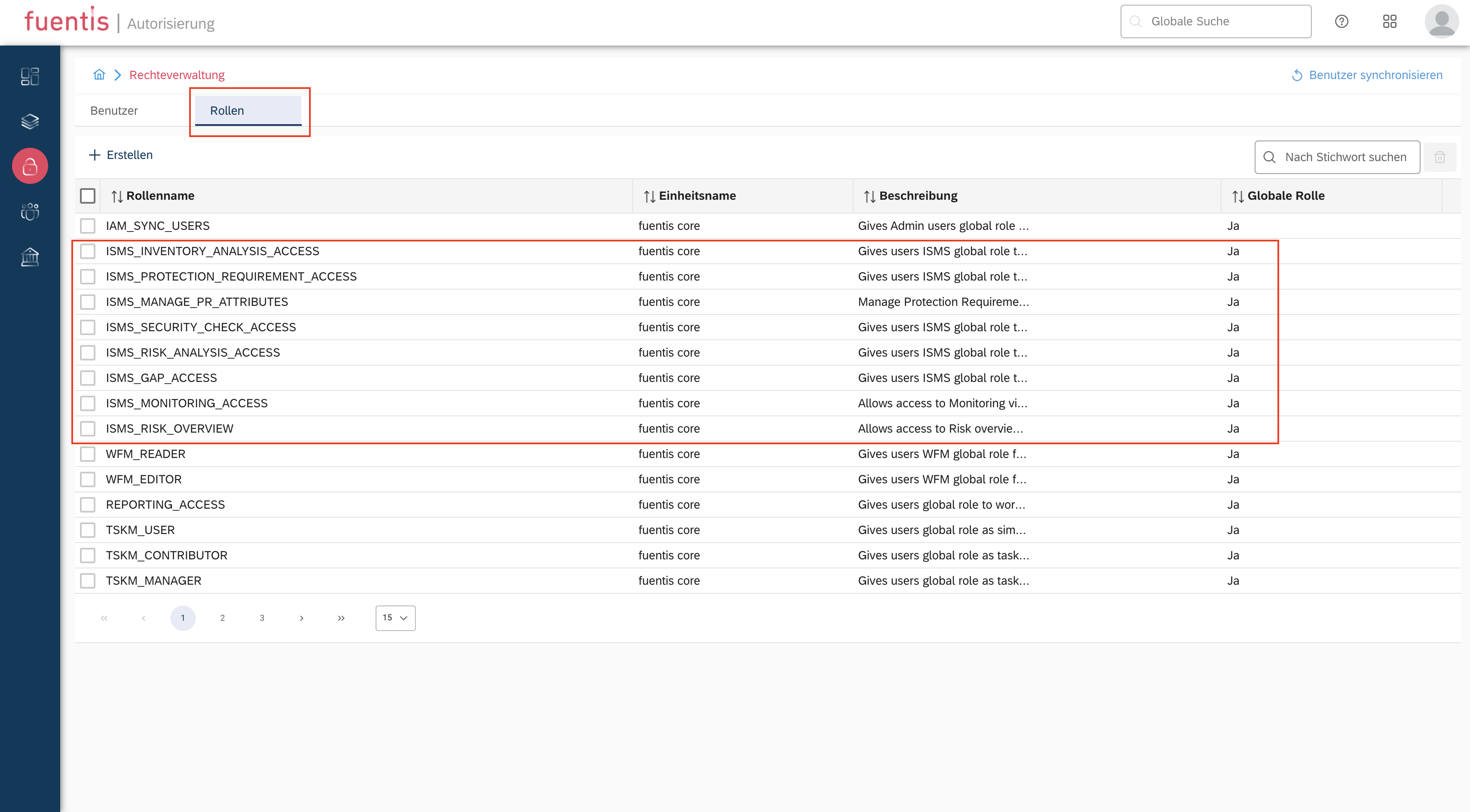Image resolution: width=1470 pixels, height=812 pixels.
Task: Sort by the Rollenname column
Action: click(153, 195)
